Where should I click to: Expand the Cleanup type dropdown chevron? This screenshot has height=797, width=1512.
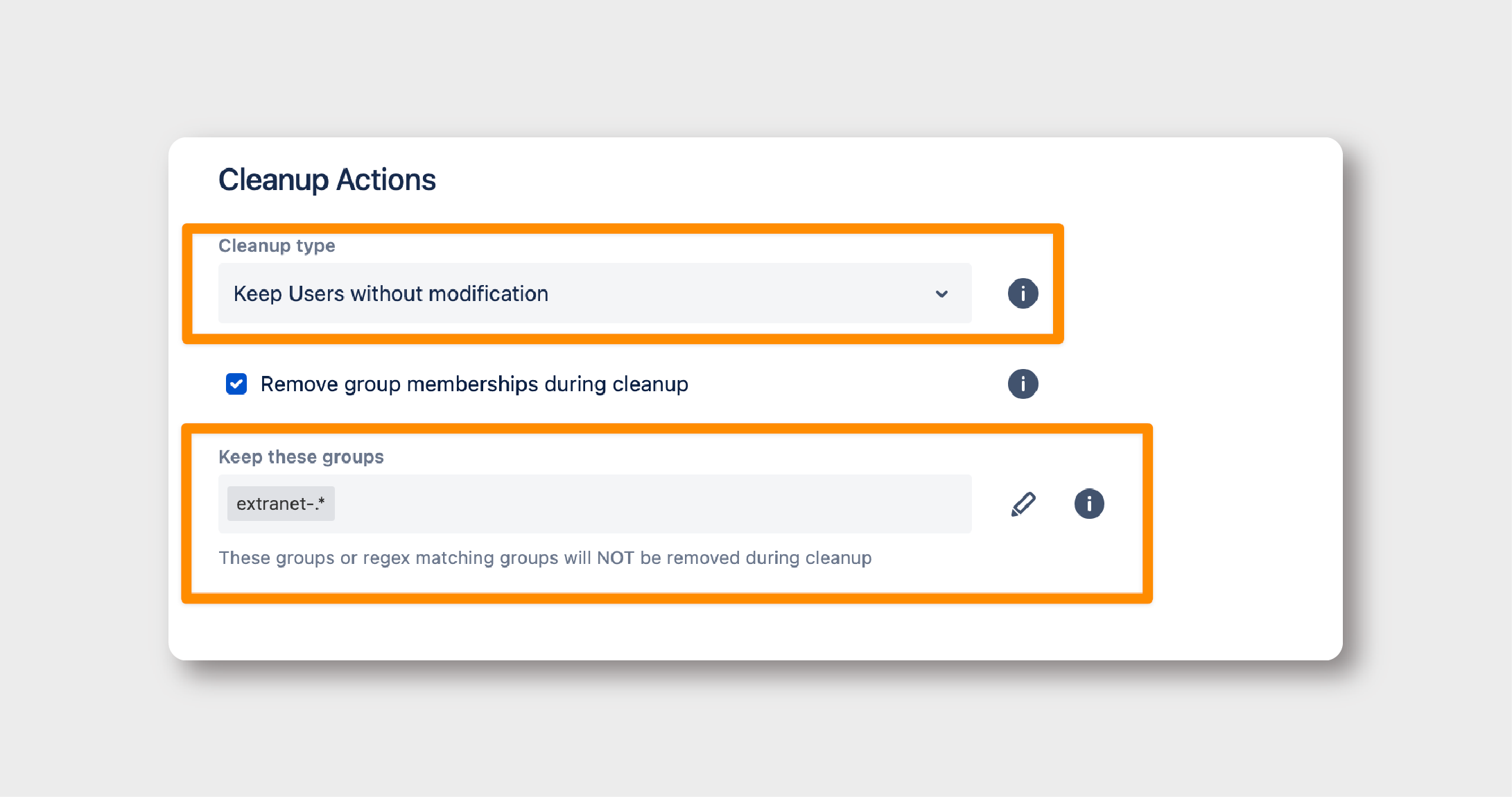[x=941, y=294]
